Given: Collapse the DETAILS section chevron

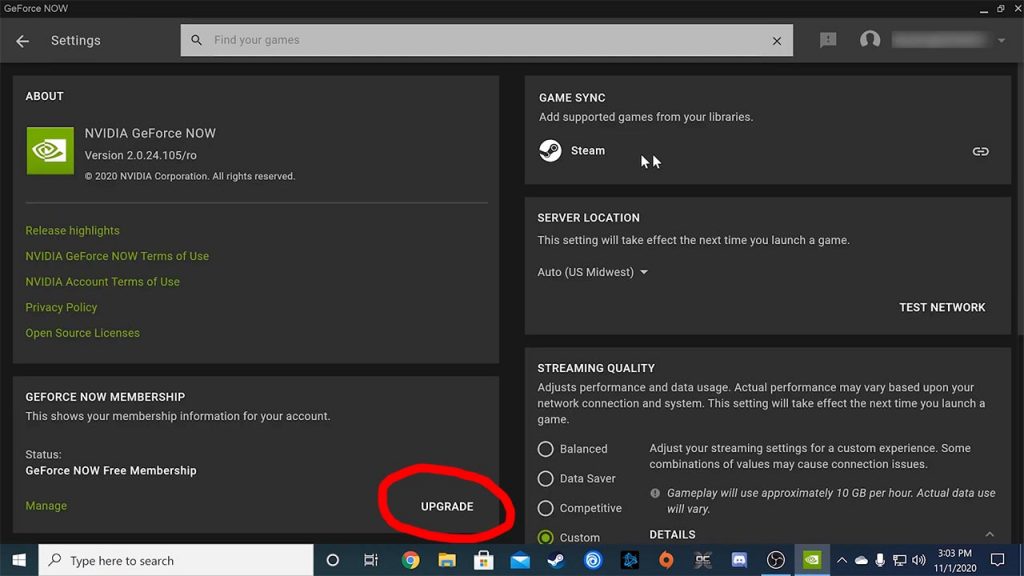Looking at the screenshot, I should pyautogui.click(x=989, y=534).
